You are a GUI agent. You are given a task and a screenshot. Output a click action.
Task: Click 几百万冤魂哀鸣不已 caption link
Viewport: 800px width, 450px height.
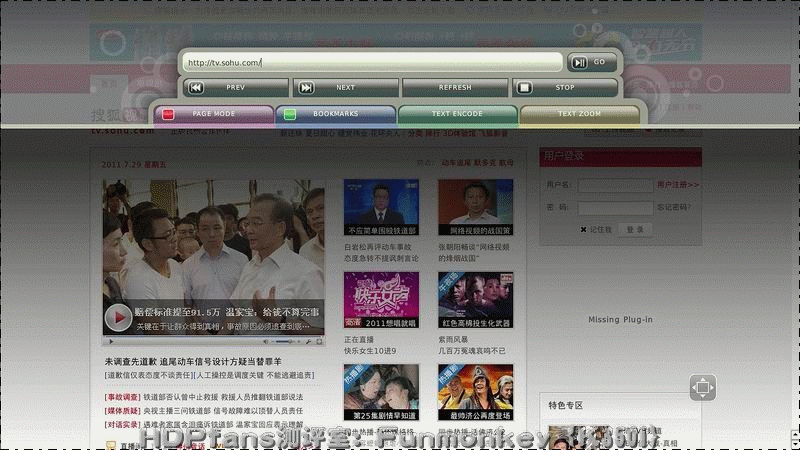(x=471, y=351)
